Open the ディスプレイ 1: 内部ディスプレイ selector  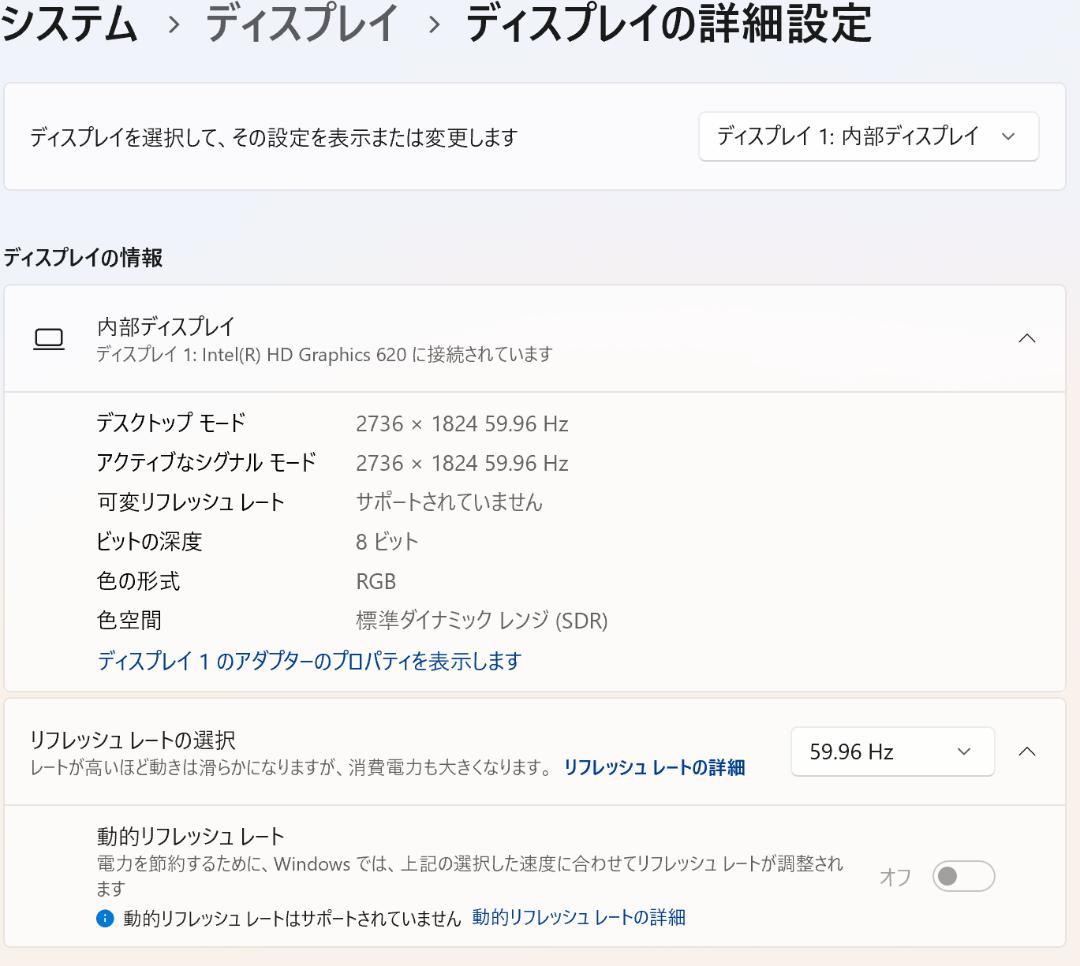(x=868, y=136)
